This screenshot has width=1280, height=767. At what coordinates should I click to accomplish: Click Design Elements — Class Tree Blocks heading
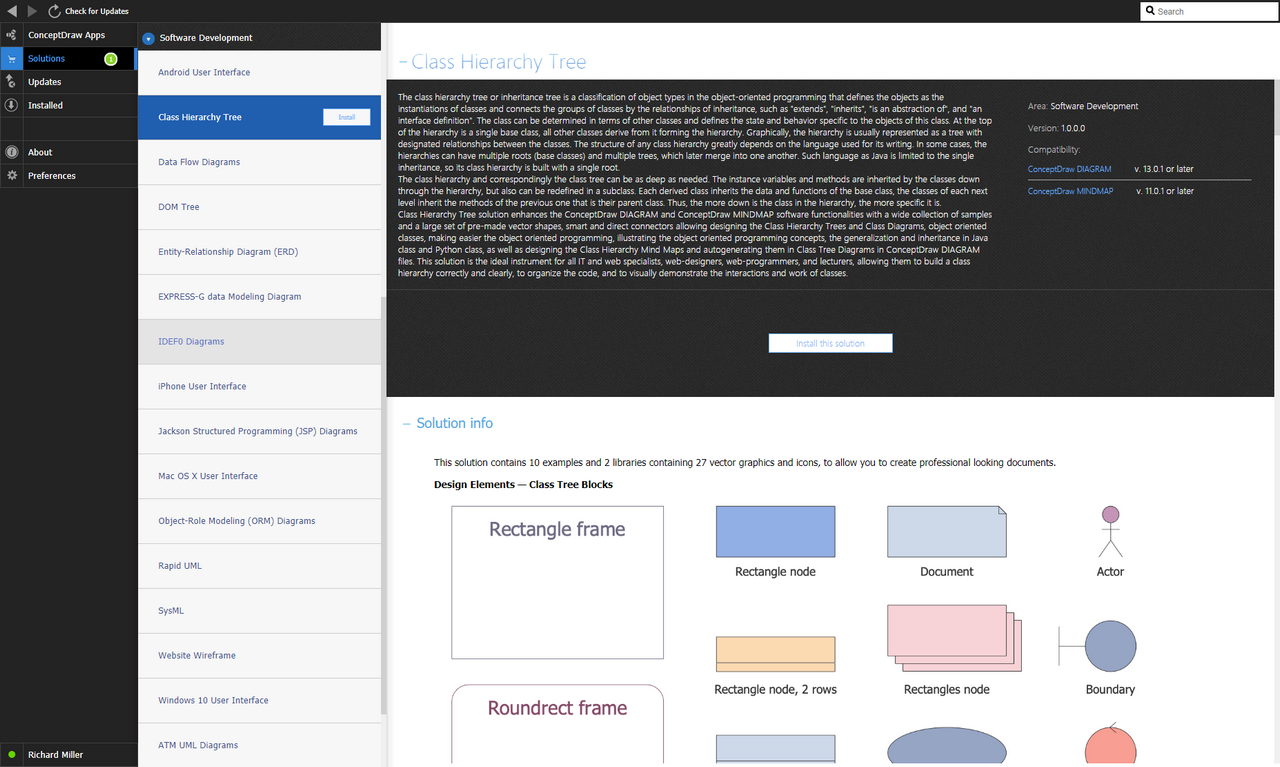click(523, 485)
